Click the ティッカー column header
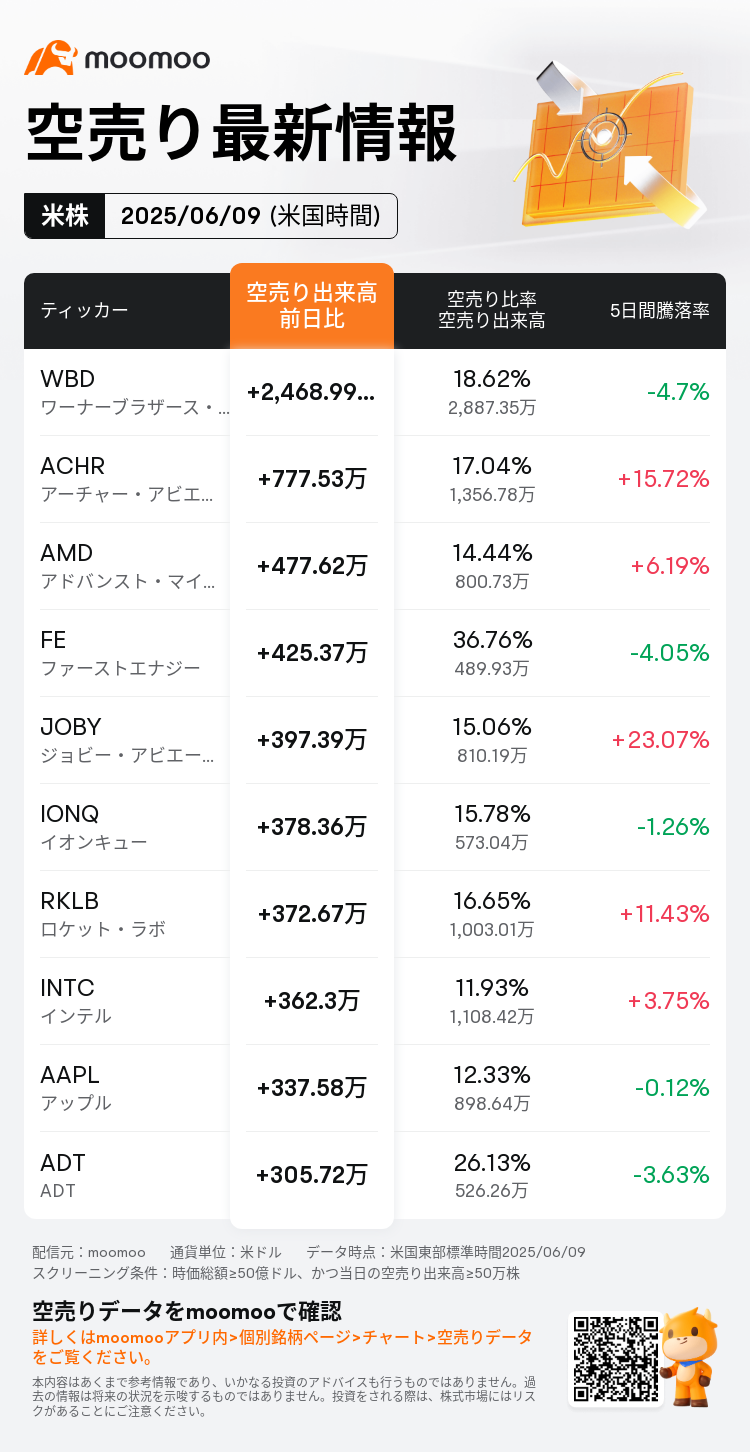750x1452 pixels. click(x=84, y=310)
